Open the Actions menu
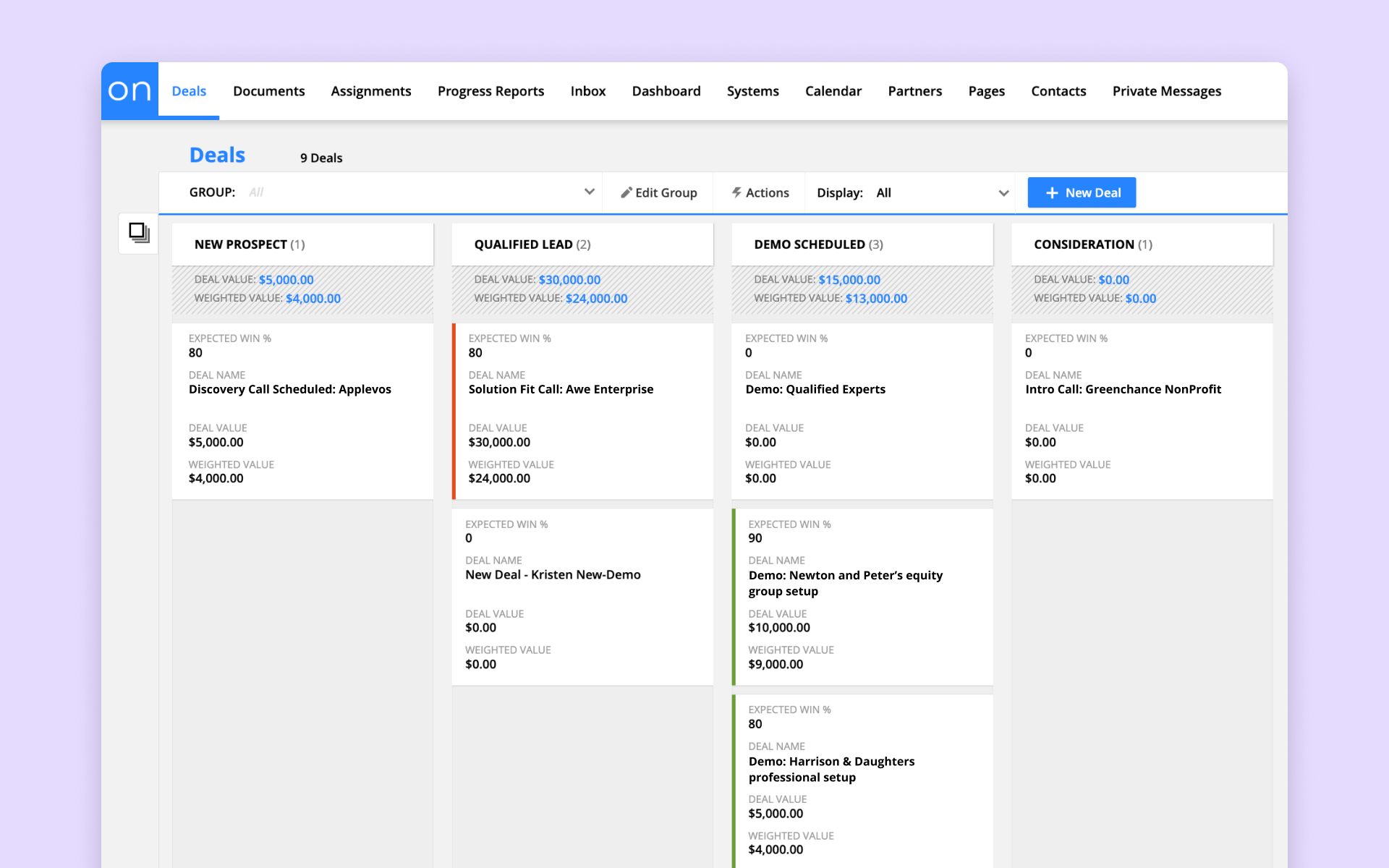The image size is (1389, 868). click(x=767, y=193)
